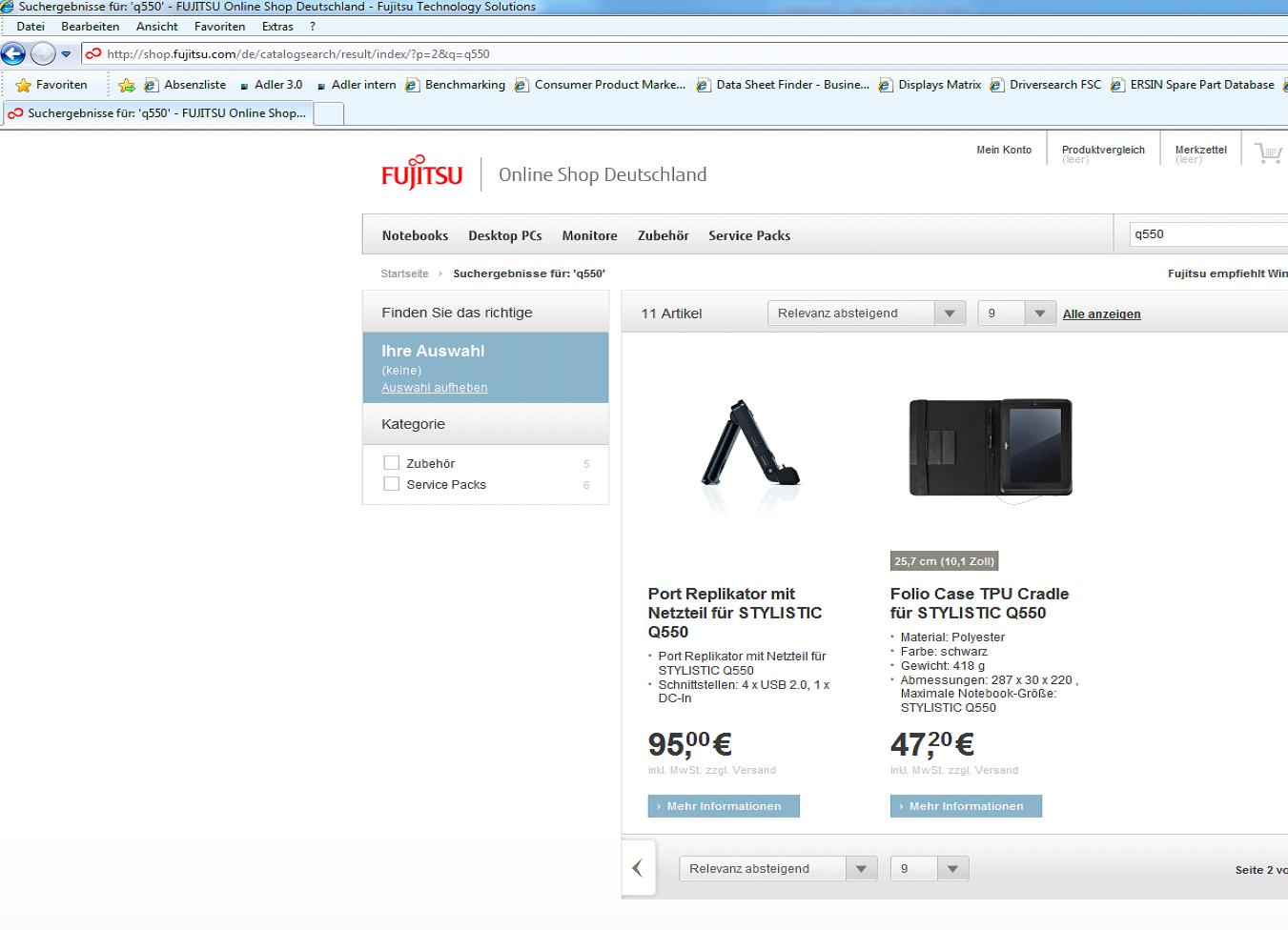Open the Adler intern bookmark
The image size is (1288, 930).
click(356, 85)
